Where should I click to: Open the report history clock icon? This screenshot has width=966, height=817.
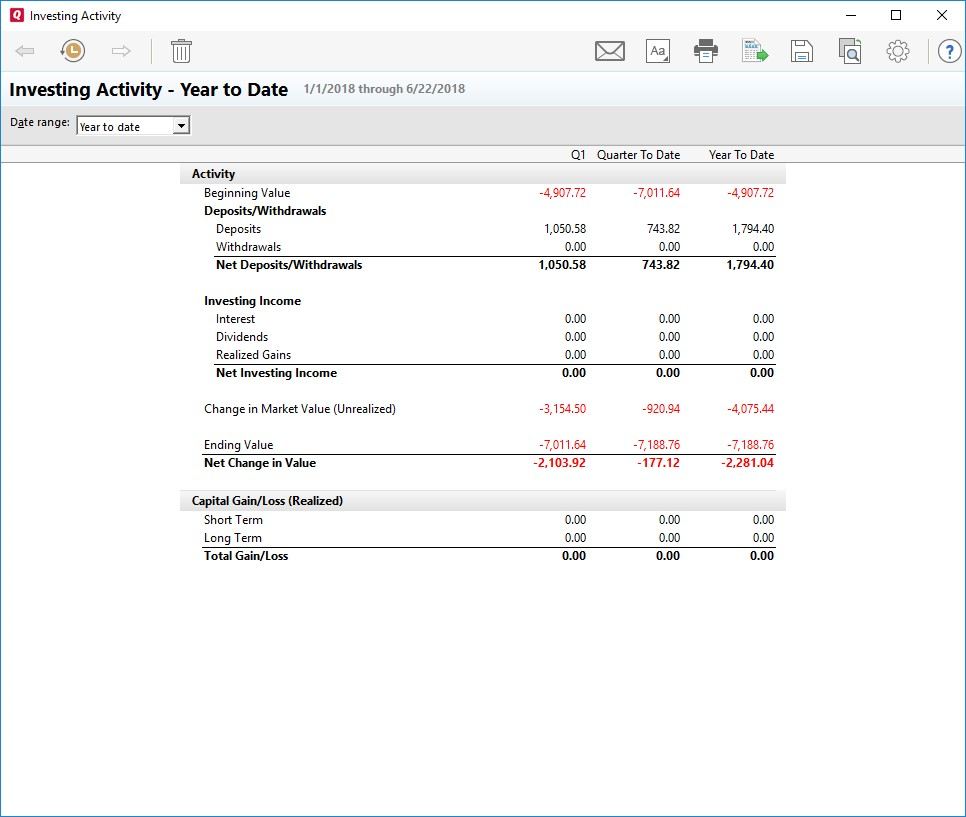(x=72, y=51)
